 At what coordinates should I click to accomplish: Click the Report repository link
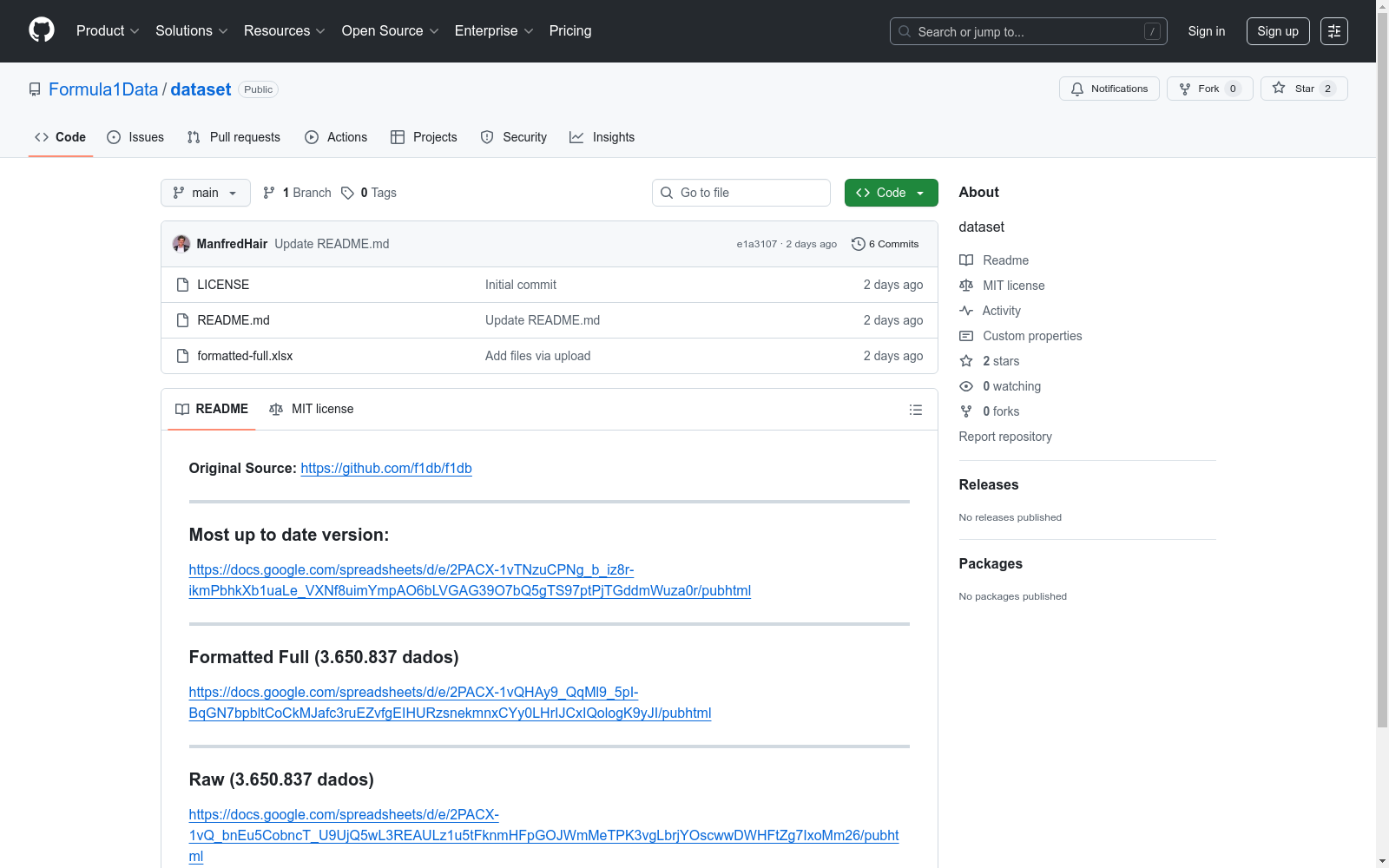tap(1005, 437)
